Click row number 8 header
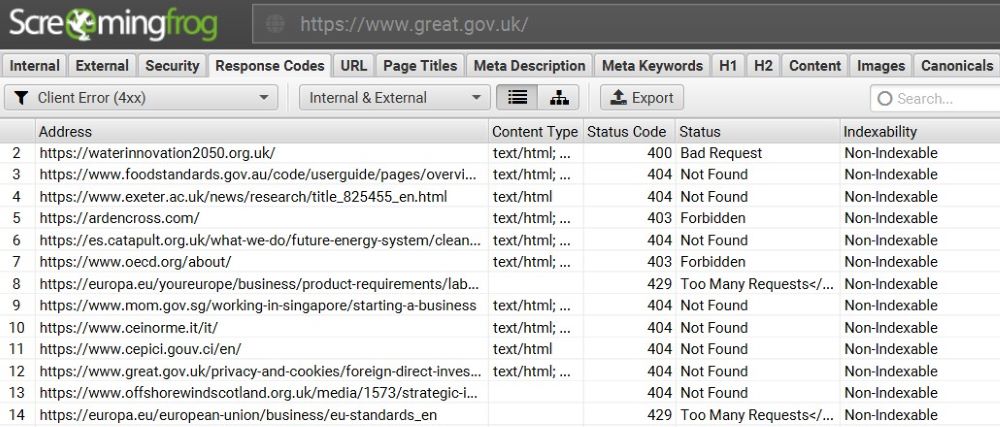This screenshot has width=1000, height=427. click(17, 284)
